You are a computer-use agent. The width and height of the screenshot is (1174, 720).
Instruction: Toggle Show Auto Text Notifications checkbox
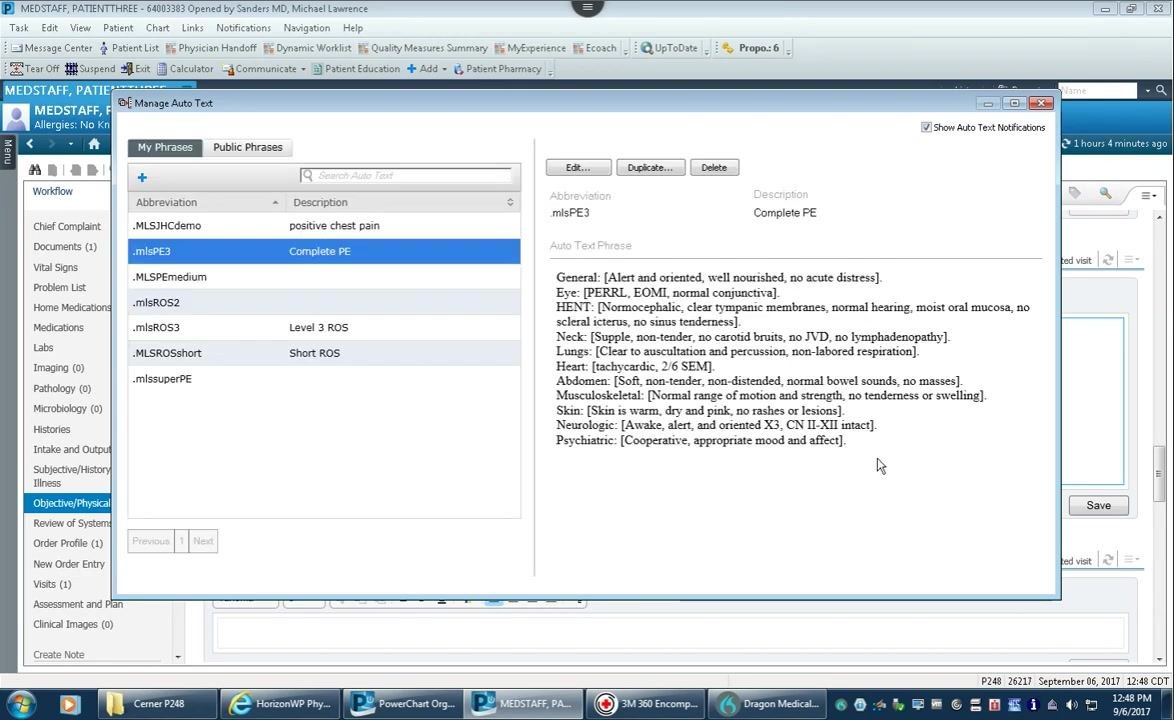[926, 127]
